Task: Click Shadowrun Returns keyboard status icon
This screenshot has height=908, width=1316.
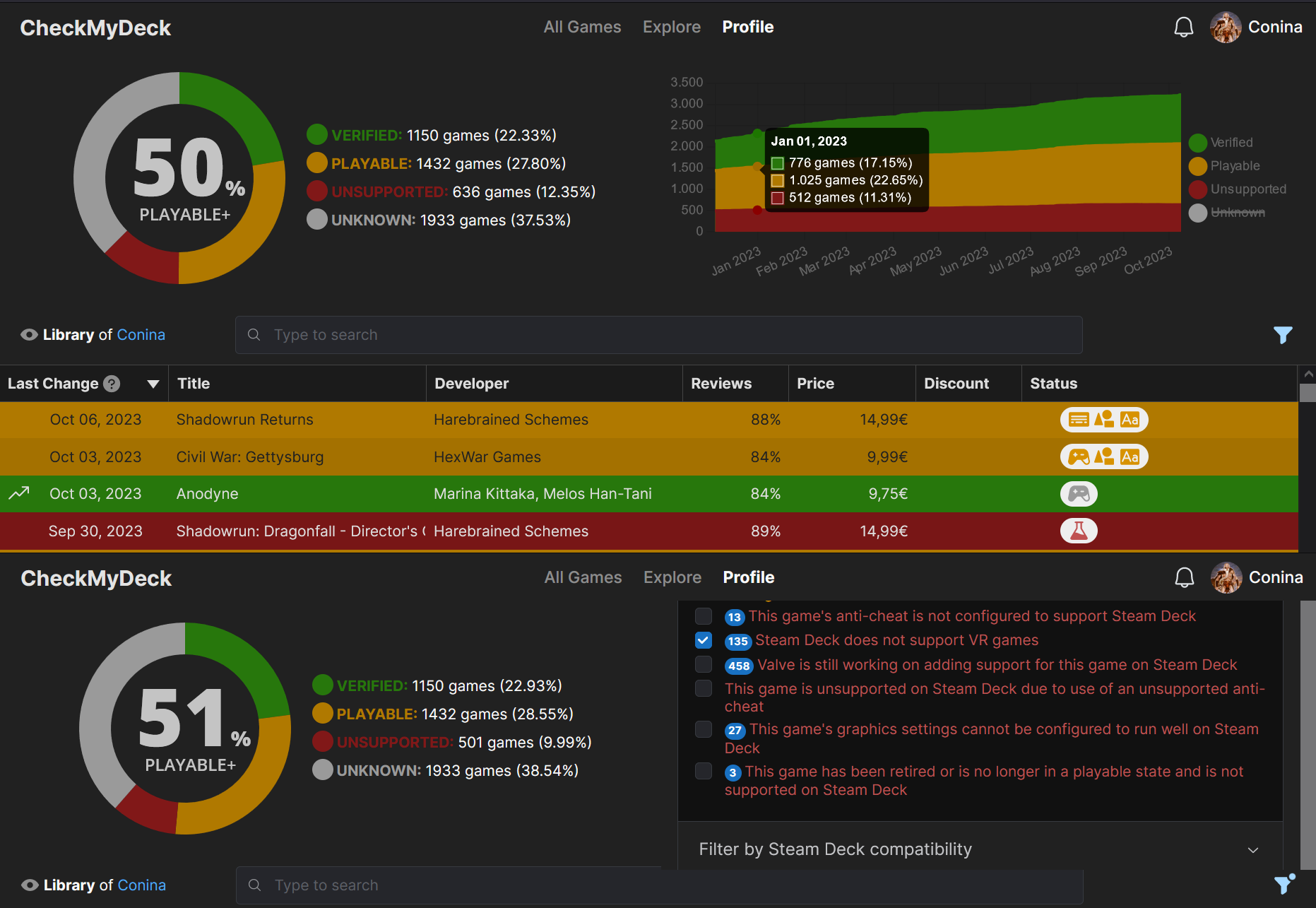Action: click(1079, 420)
